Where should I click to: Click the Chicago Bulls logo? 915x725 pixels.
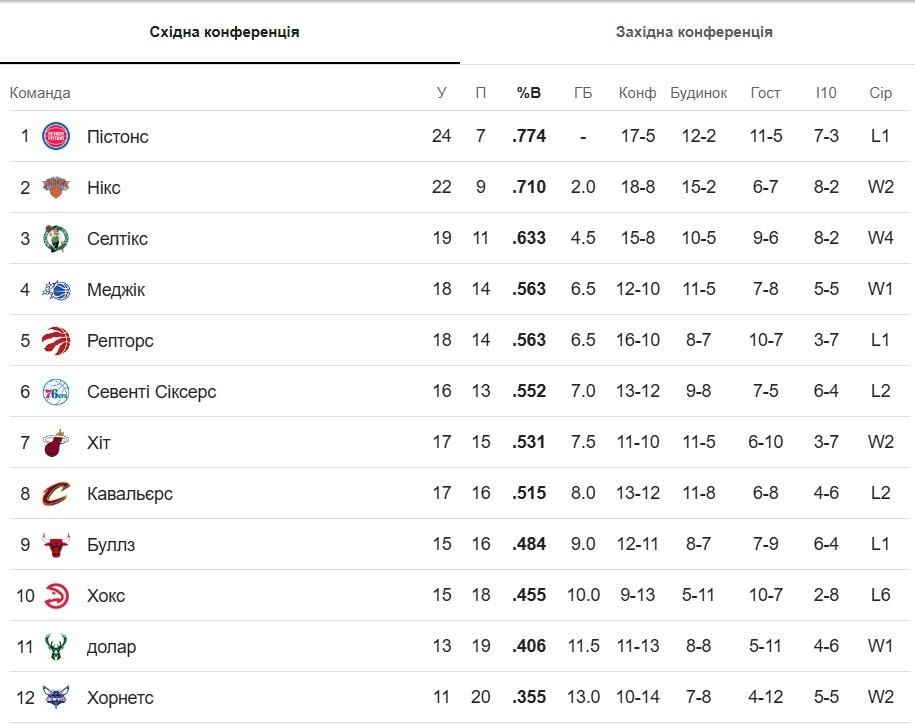56,545
